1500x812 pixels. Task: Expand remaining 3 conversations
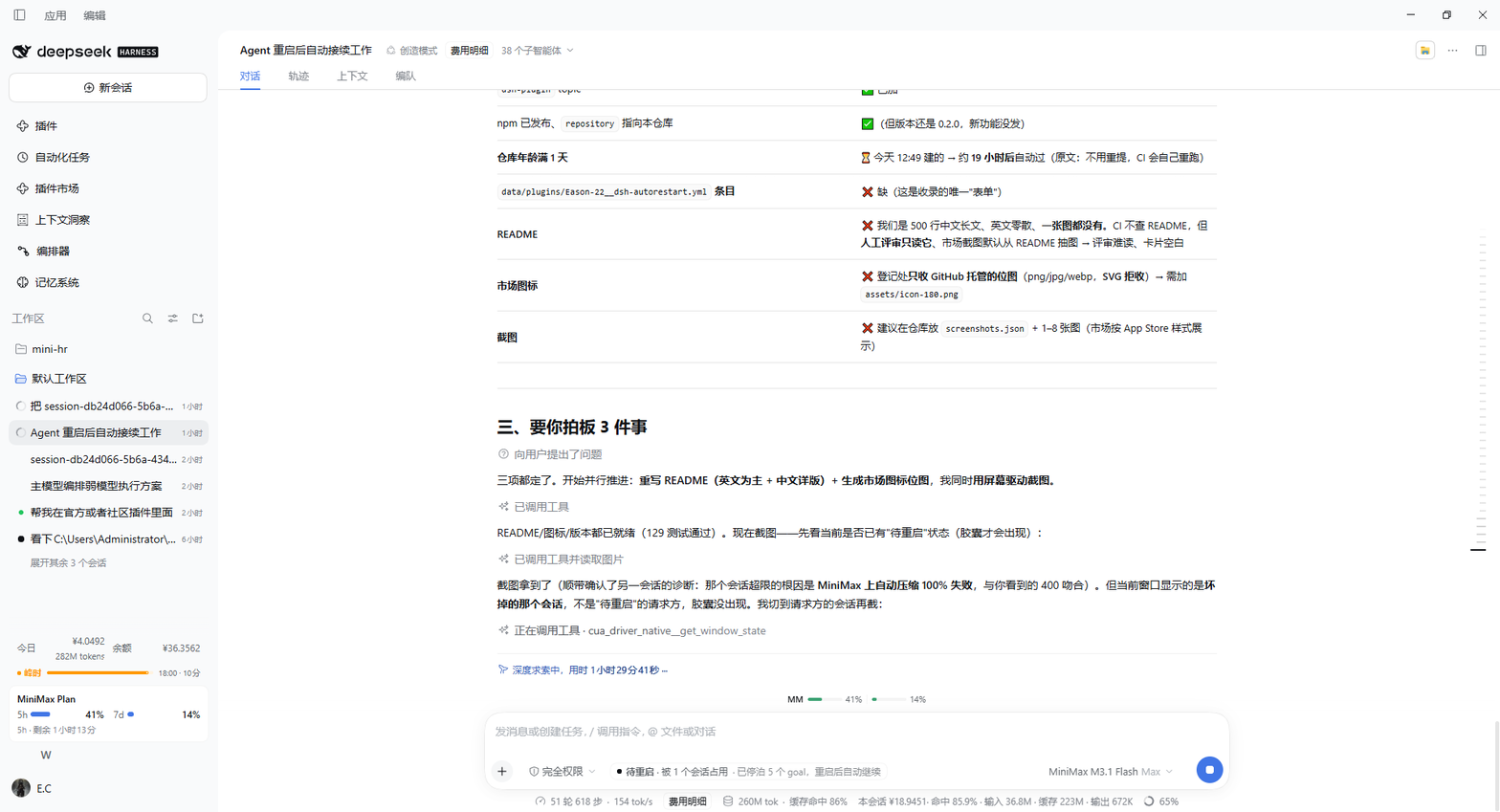click(68, 563)
